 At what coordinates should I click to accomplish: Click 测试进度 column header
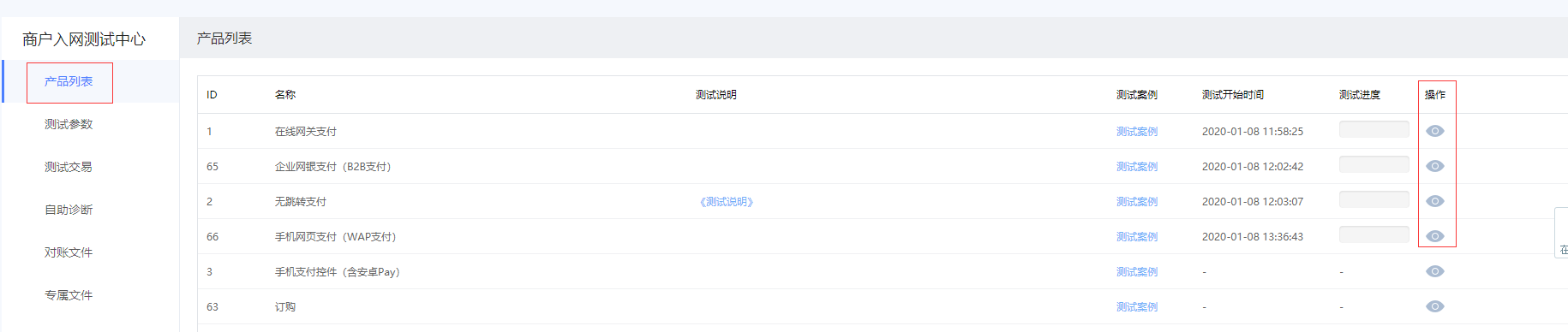[1360, 95]
